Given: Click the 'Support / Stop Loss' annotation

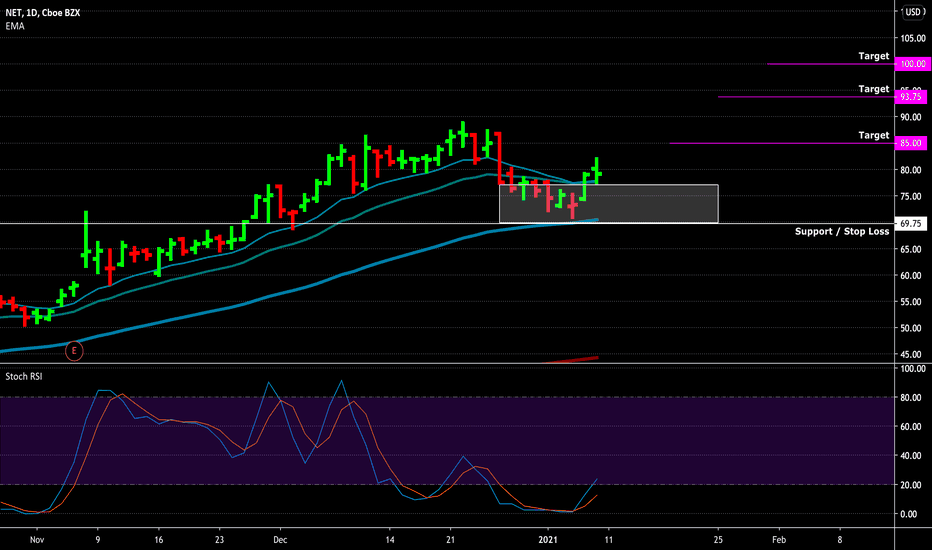Looking at the screenshot, I should pyautogui.click(x=842, y=231).
